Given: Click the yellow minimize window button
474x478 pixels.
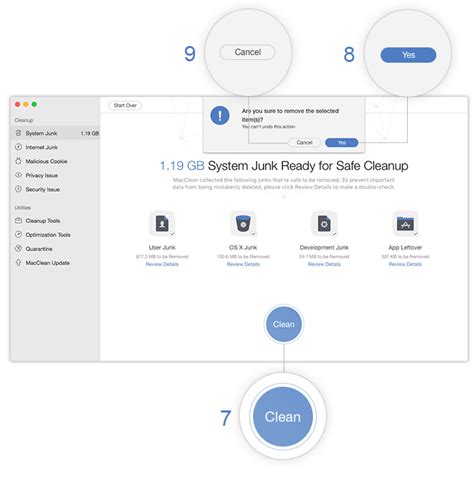Looking at the screenshot, I should click(x=26, y=104).
